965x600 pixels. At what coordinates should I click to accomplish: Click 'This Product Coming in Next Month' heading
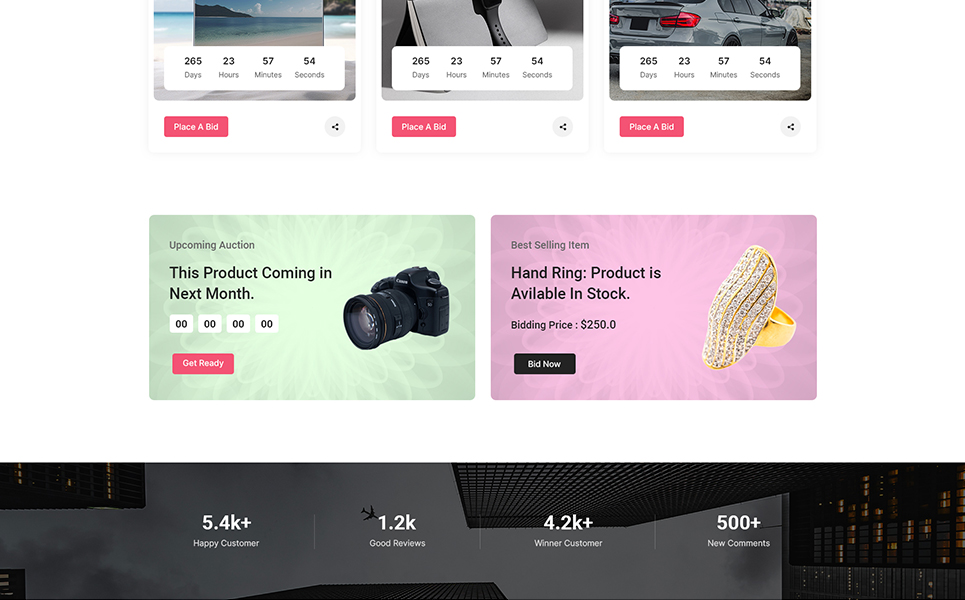[250, 283]
